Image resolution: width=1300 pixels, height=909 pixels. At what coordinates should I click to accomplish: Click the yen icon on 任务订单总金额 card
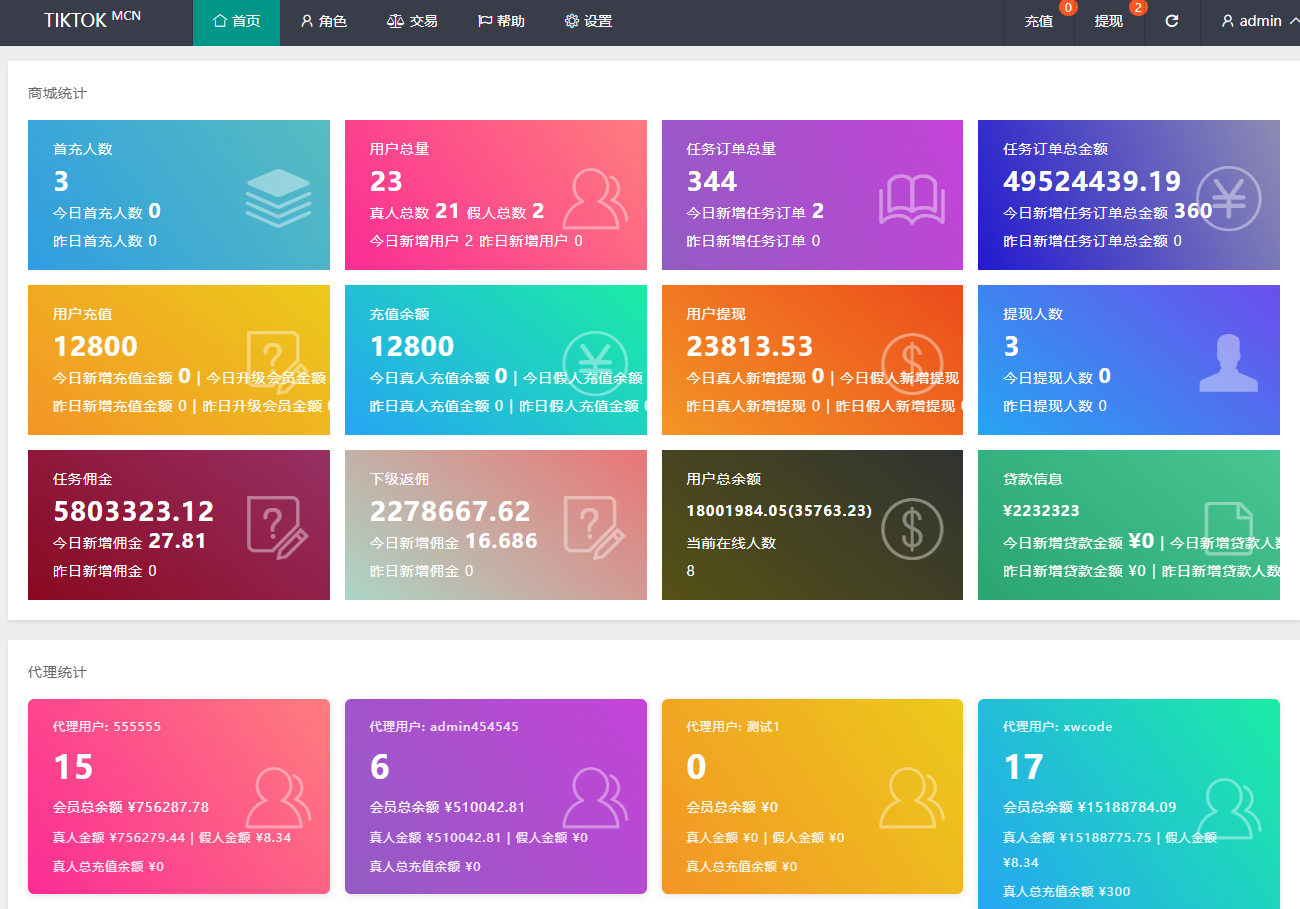click(x=1228, y=198)
